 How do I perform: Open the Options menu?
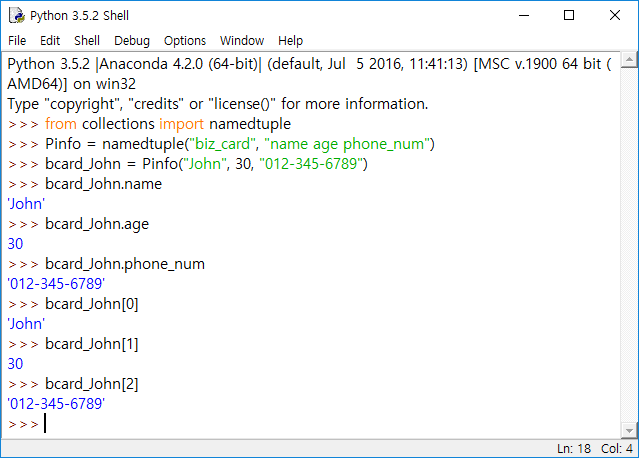(185, 41)
